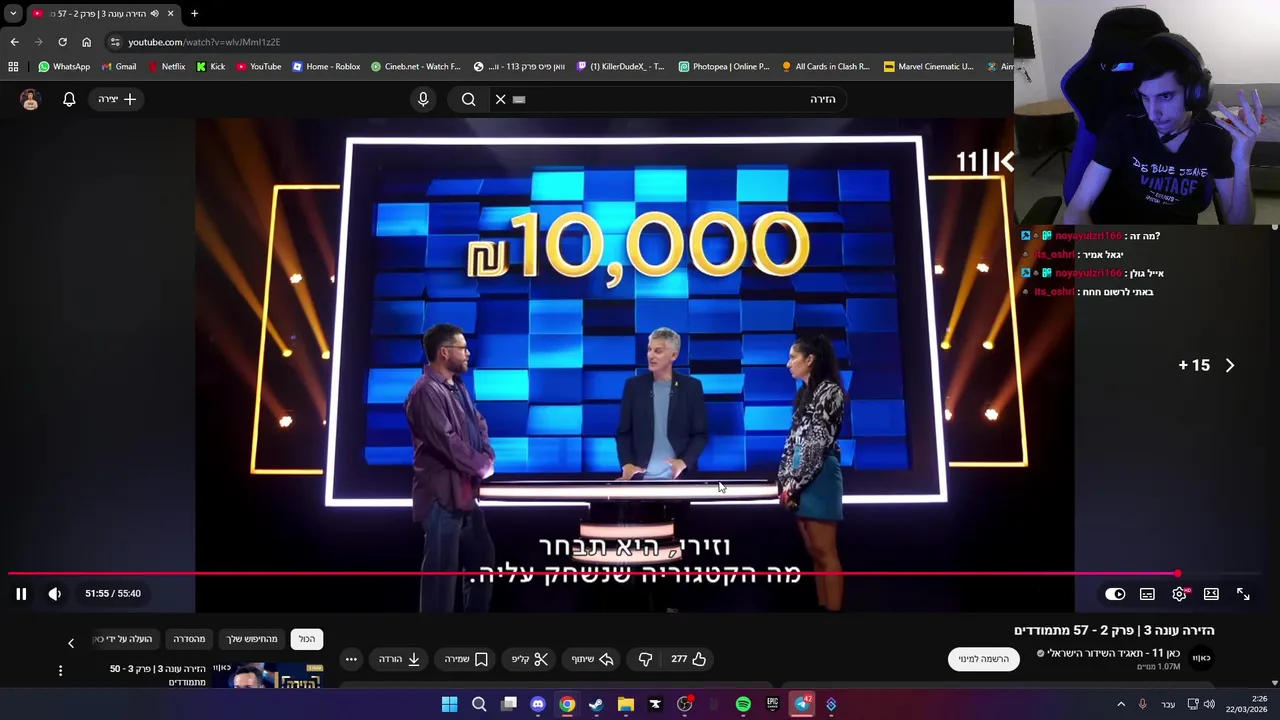Open tab search dropdown arrow
This screenshot has height=720, width=1280.
[x=13, y=13]
